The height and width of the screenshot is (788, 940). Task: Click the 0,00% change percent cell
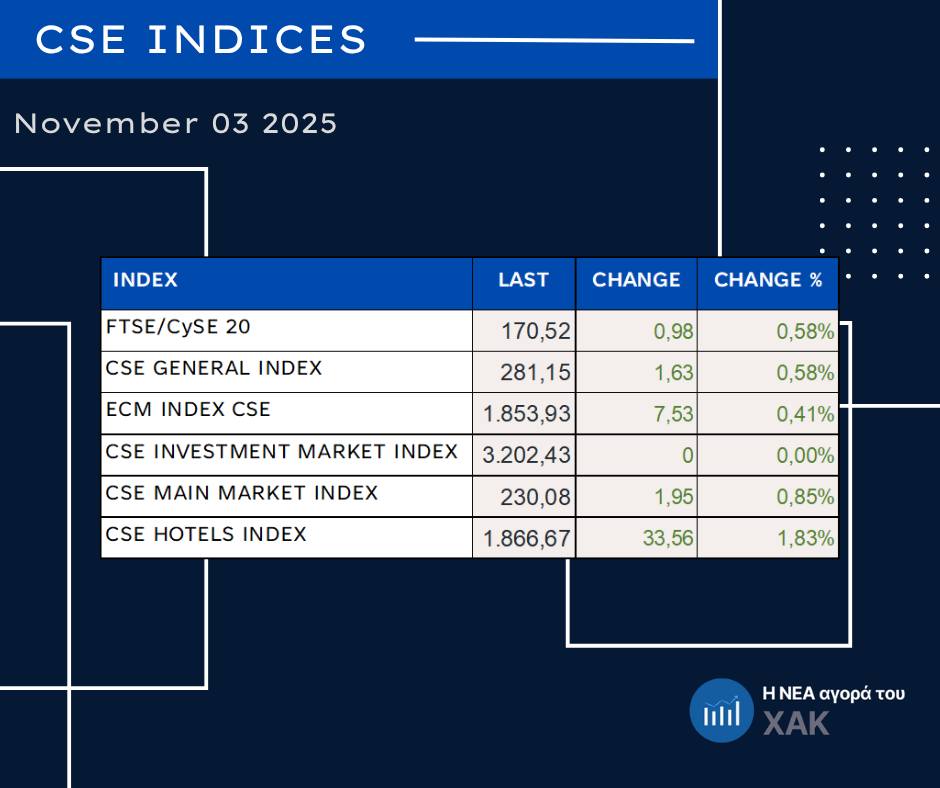806,456
